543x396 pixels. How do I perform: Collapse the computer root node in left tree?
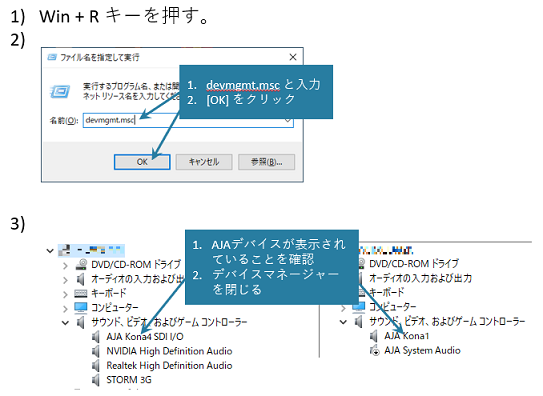click(x=50, y=251)
